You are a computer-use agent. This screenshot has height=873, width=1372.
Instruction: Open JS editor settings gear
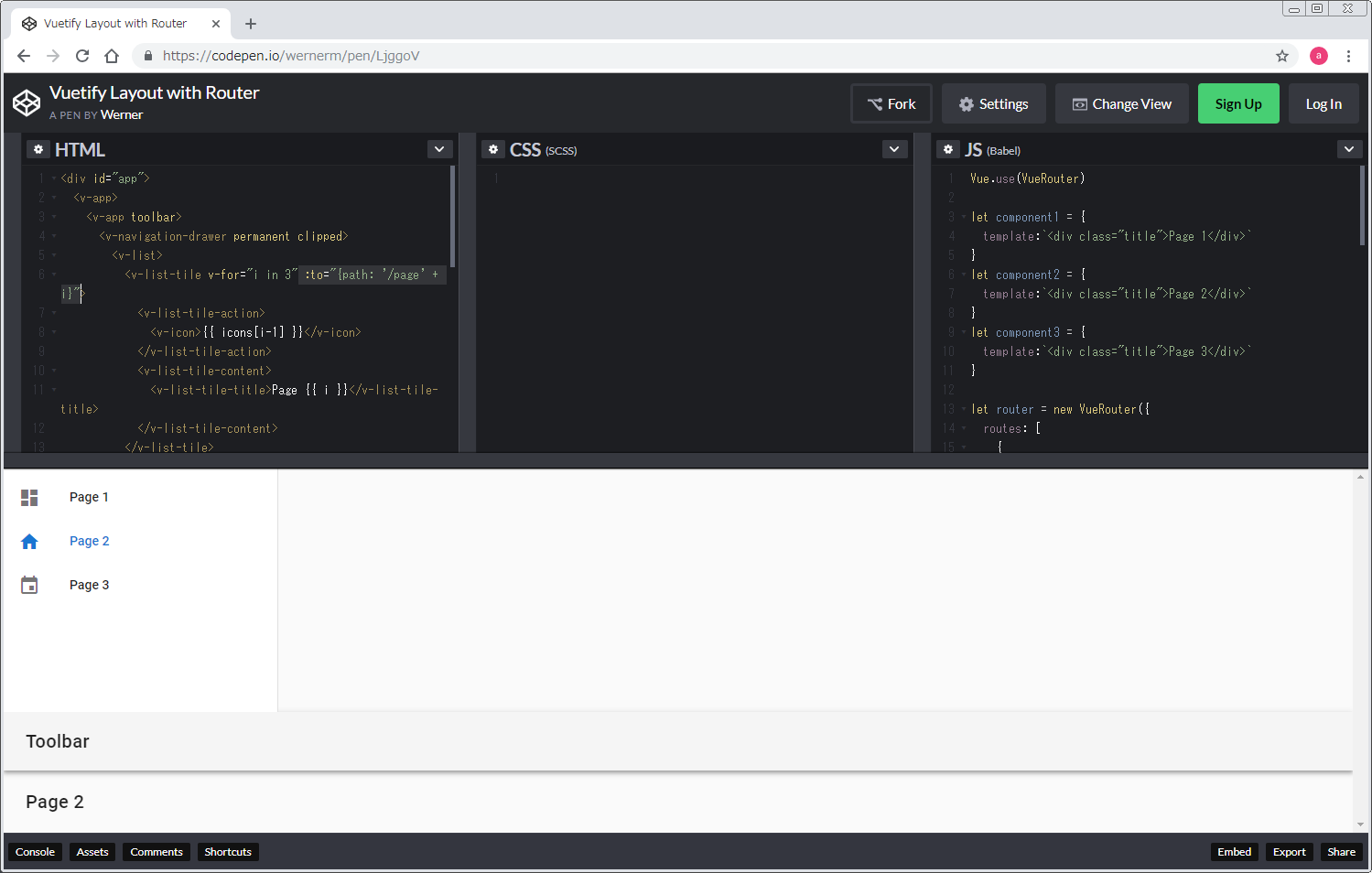coord(948,149)
